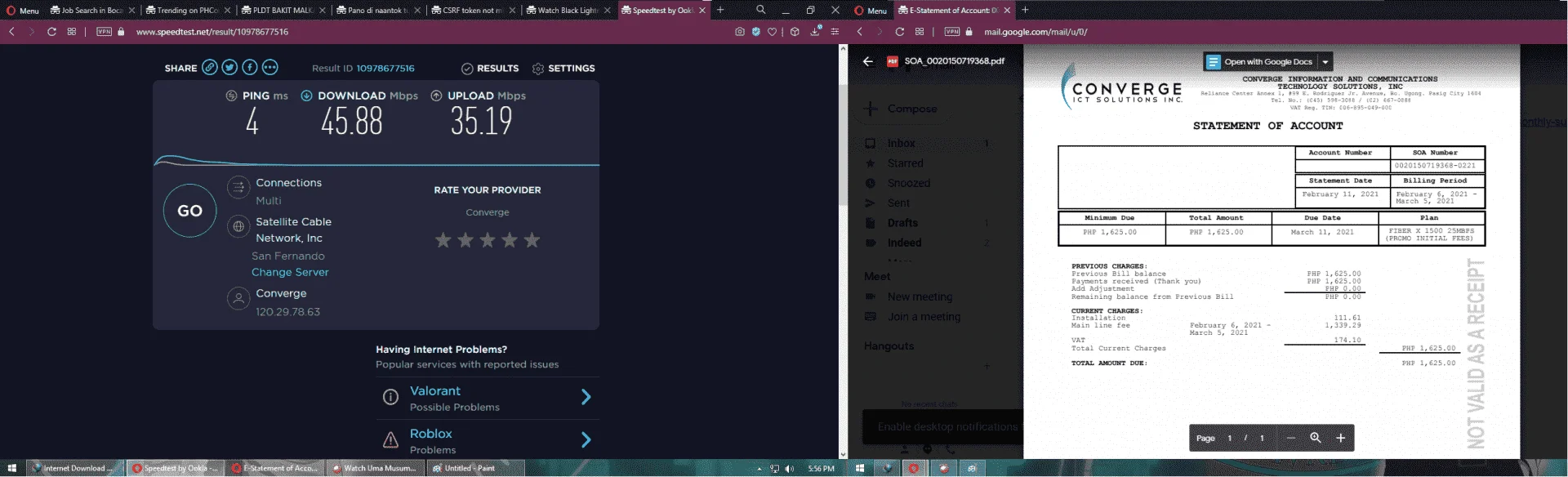Open the downloads icon in Opera toolbar

point(815,31)
